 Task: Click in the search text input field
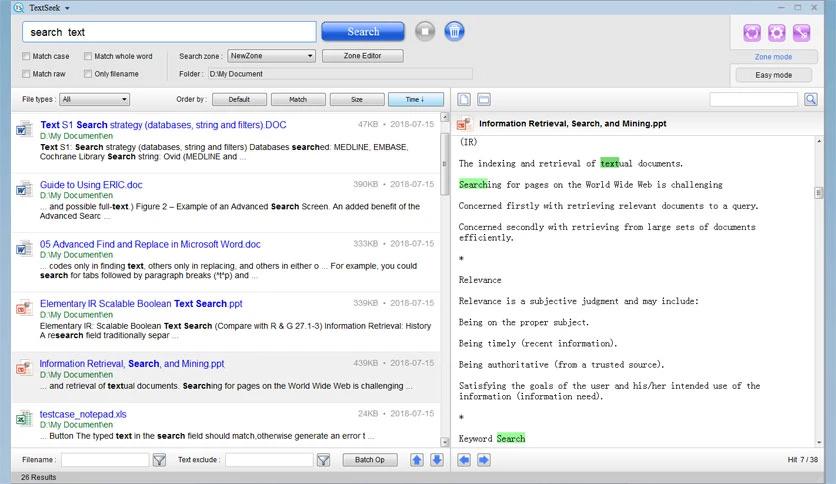tap(168, 32)
